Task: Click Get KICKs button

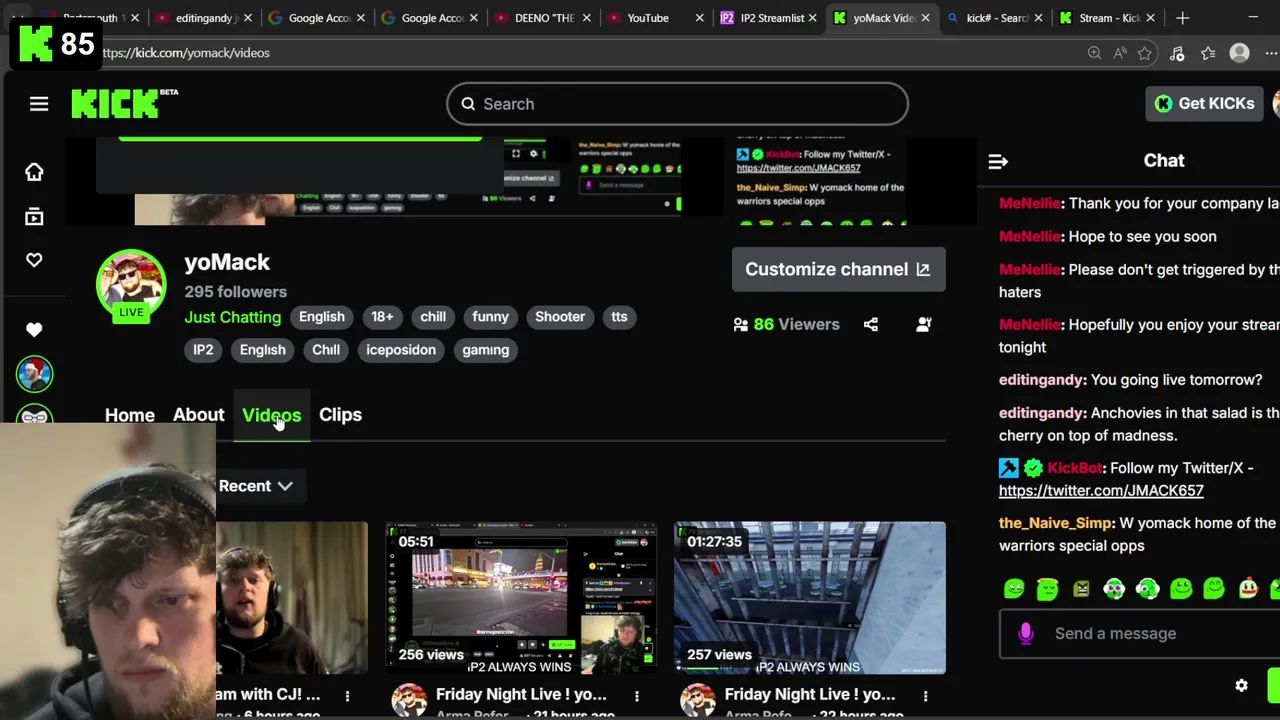Action: (x=1205, y=104)
